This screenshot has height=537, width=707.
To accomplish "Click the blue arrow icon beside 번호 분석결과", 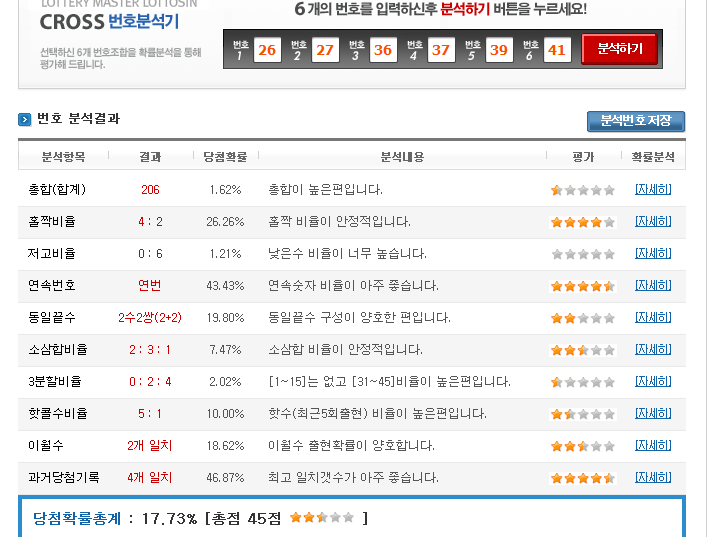I will (x=25, y=120).
